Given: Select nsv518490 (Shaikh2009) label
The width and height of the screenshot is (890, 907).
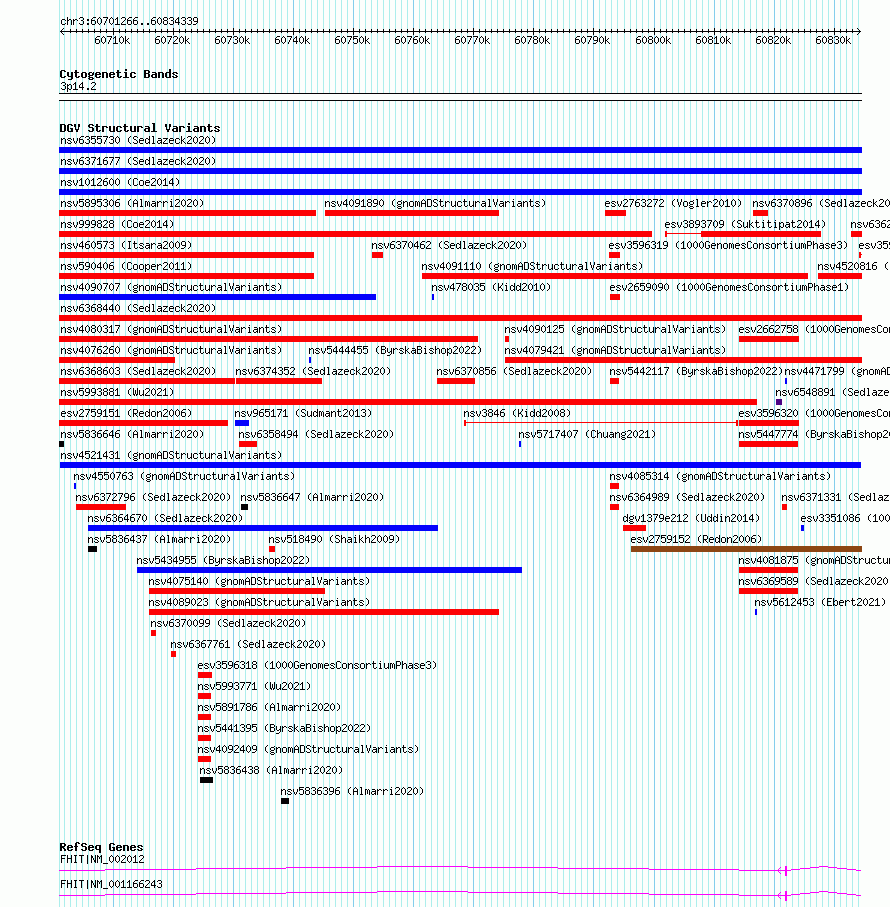Looking at the screenshot, I should point(334,539).
